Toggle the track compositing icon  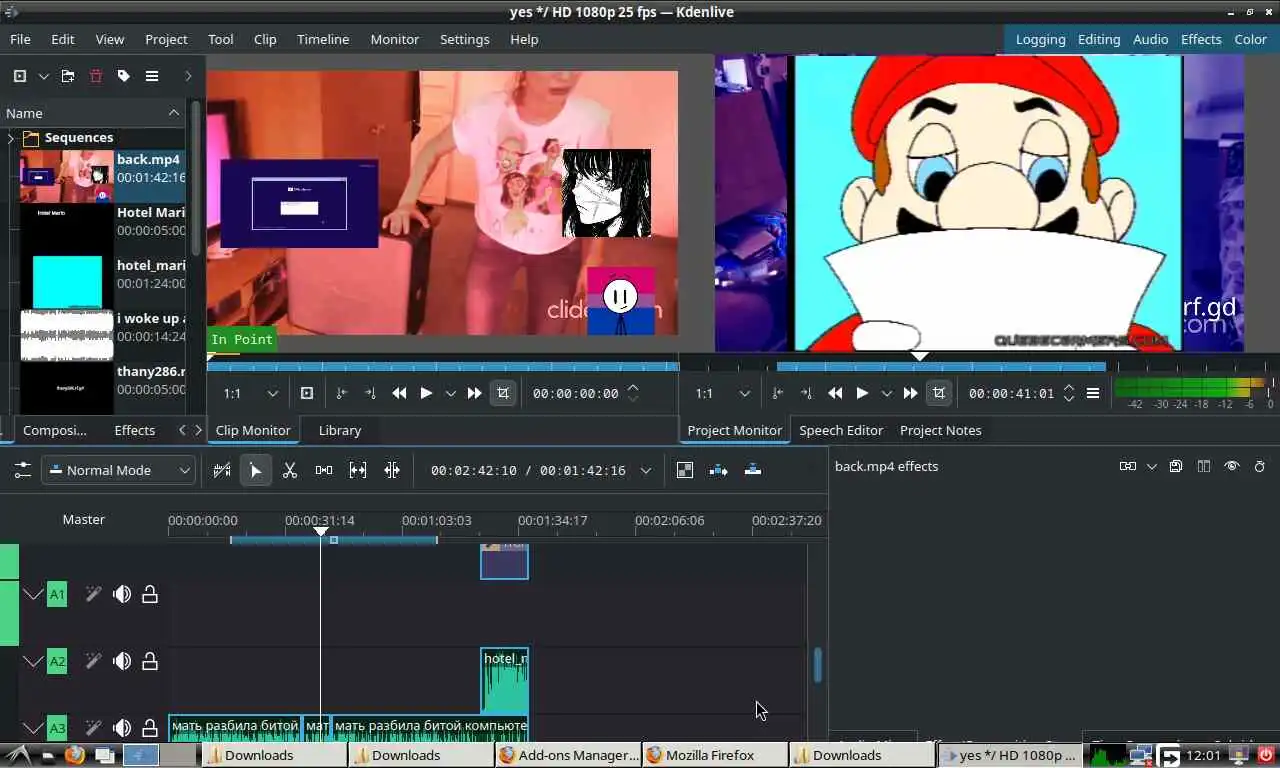point(685,470)
